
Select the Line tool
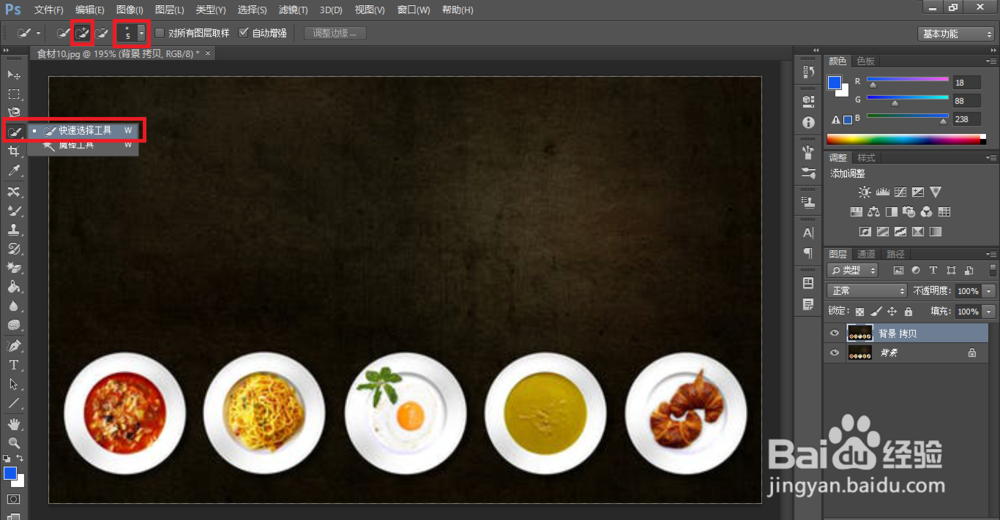(13, 403)
